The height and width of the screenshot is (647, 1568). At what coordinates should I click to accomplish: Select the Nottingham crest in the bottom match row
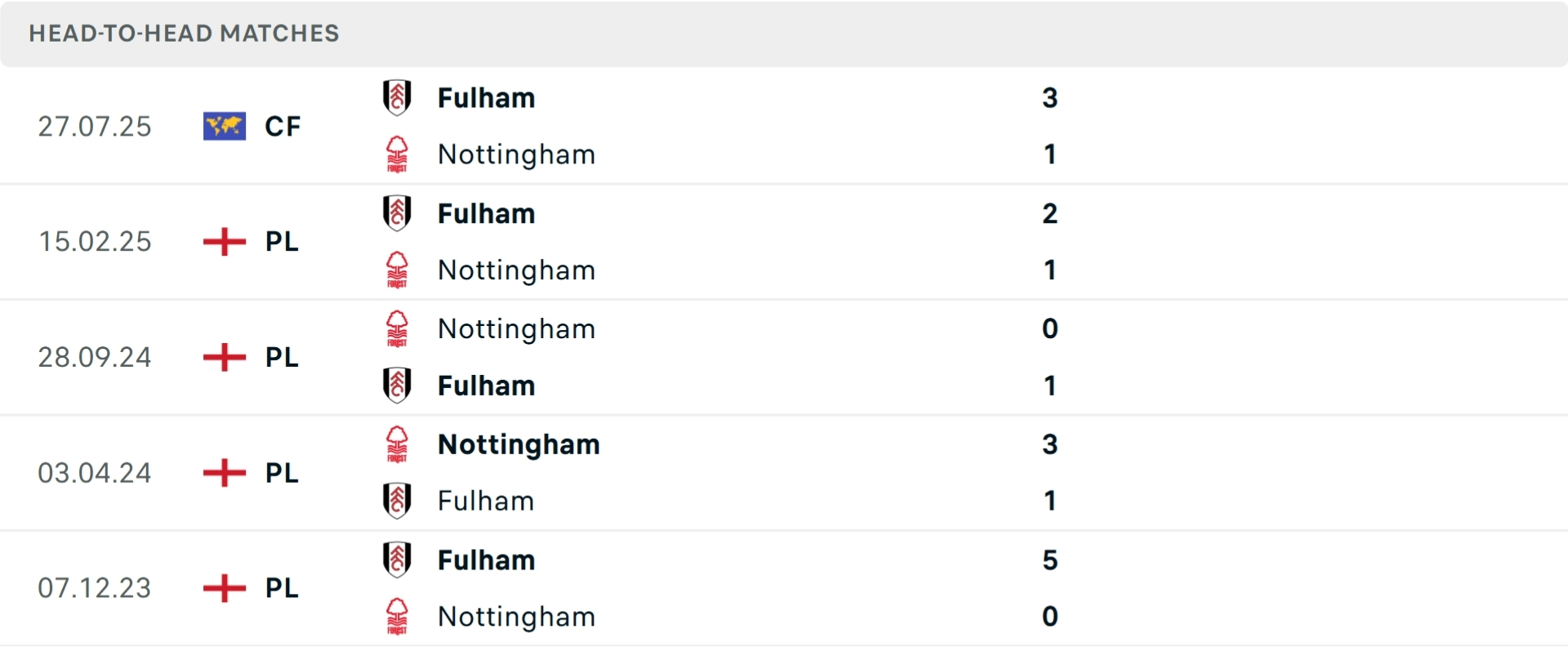coord(398,618)
